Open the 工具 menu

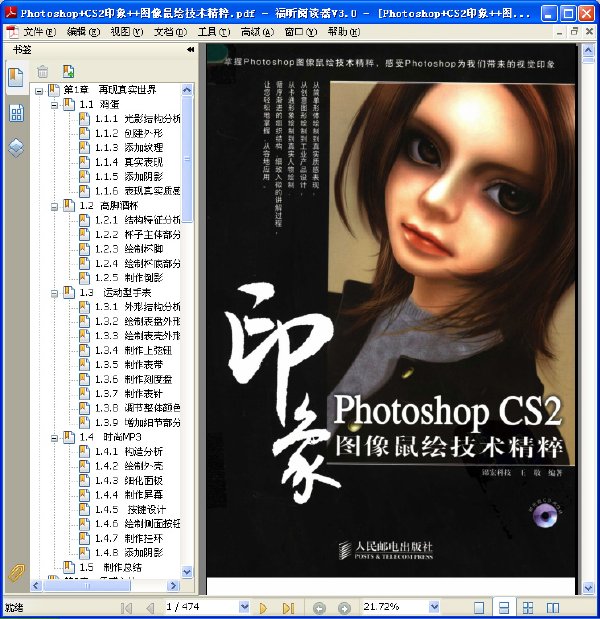pos(214,32)
